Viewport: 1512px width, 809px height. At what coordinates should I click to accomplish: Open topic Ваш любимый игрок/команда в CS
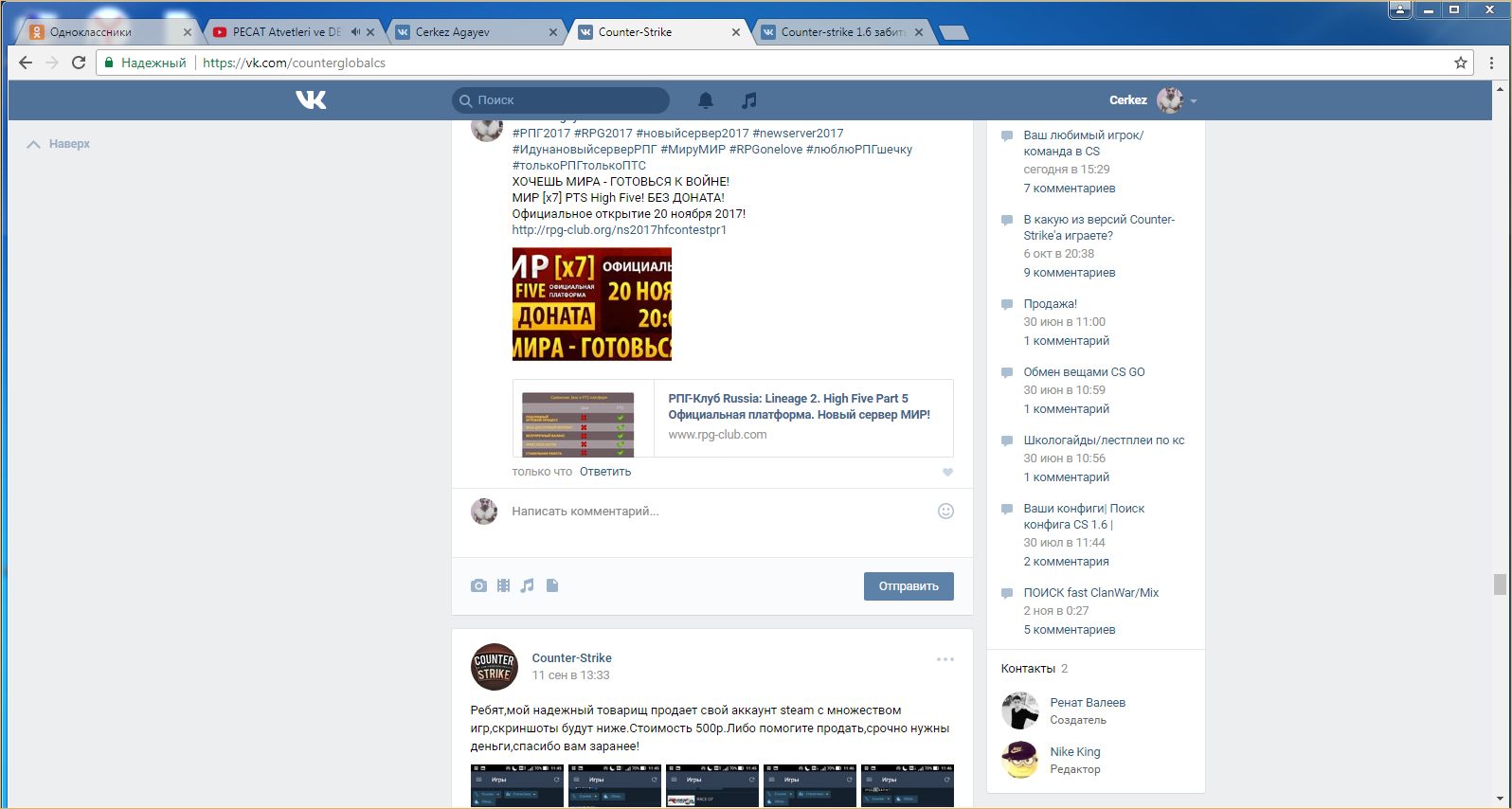[1084, 143]
